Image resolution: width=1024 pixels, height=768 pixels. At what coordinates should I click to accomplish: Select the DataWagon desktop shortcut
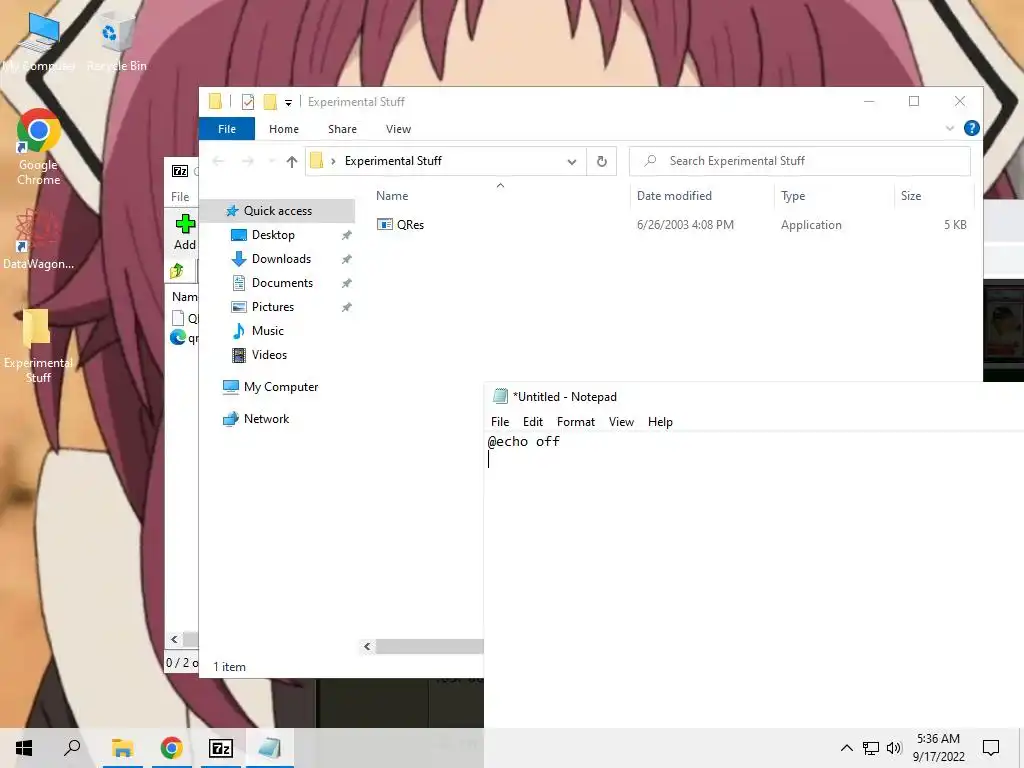(x=39, y=238)
